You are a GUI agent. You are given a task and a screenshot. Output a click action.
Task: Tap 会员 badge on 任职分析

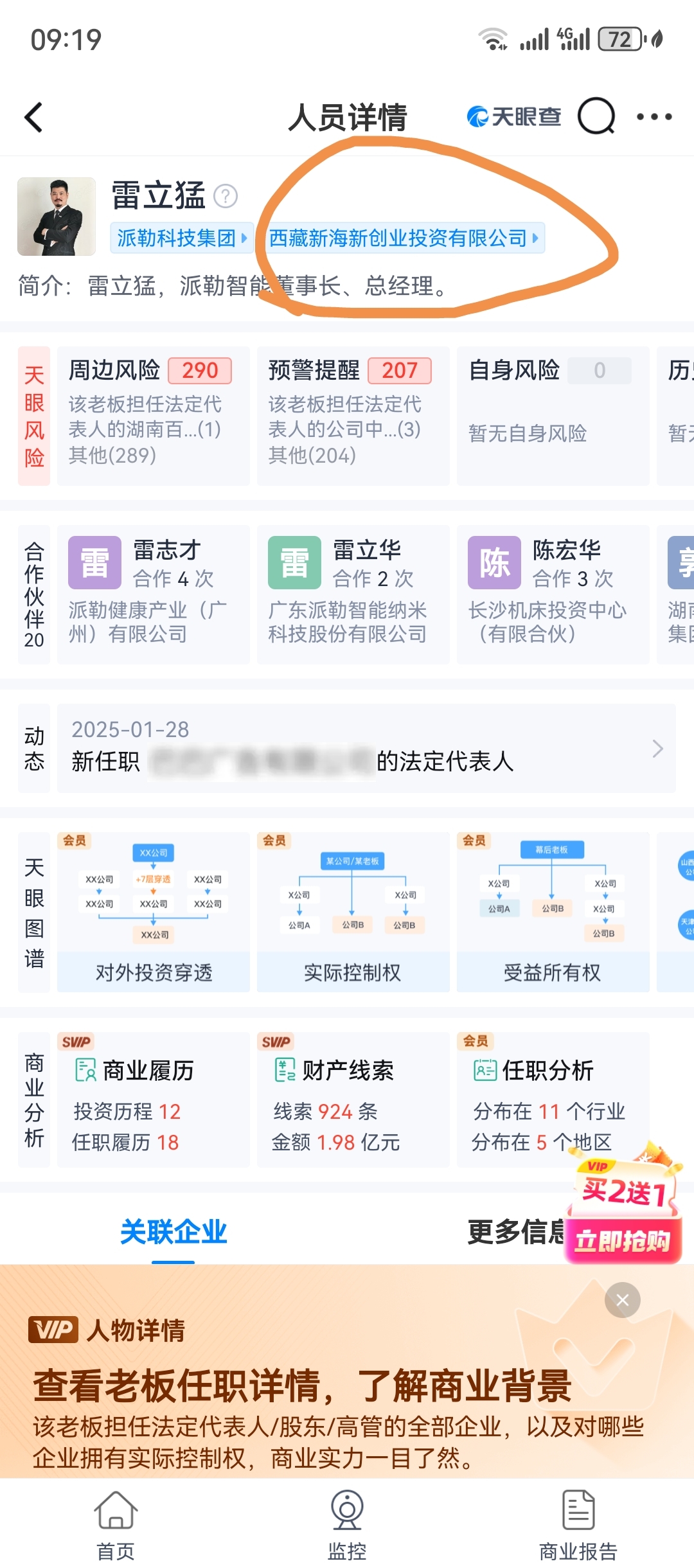click(475, 1041)
